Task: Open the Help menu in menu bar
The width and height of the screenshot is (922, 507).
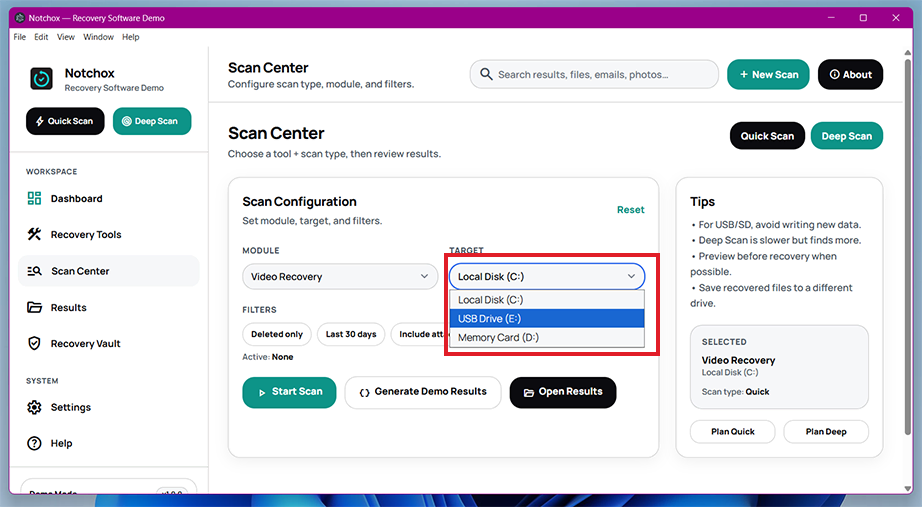Action: pos(131,37)
